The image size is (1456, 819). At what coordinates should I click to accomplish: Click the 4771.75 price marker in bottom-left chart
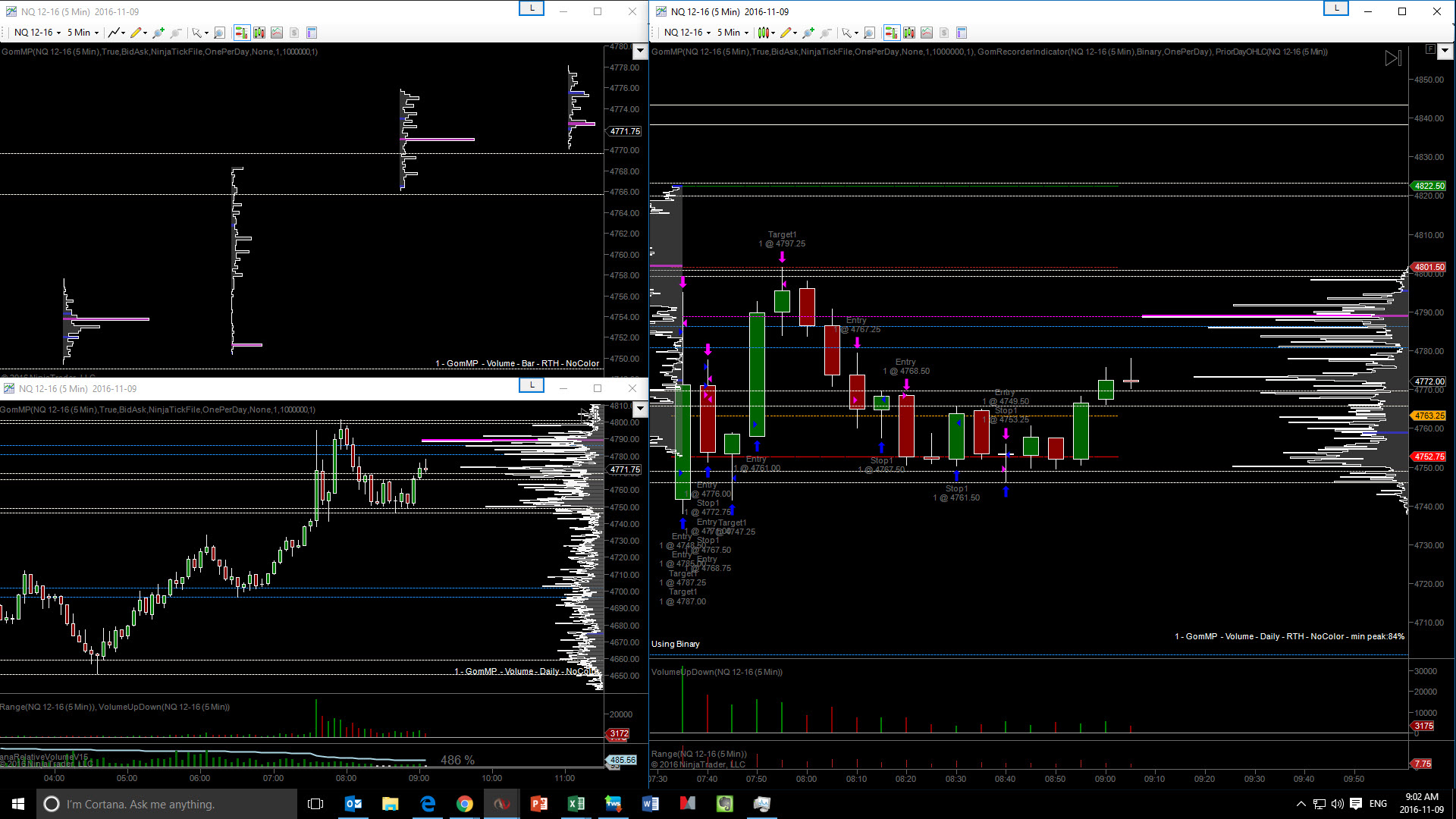point(625,469)
